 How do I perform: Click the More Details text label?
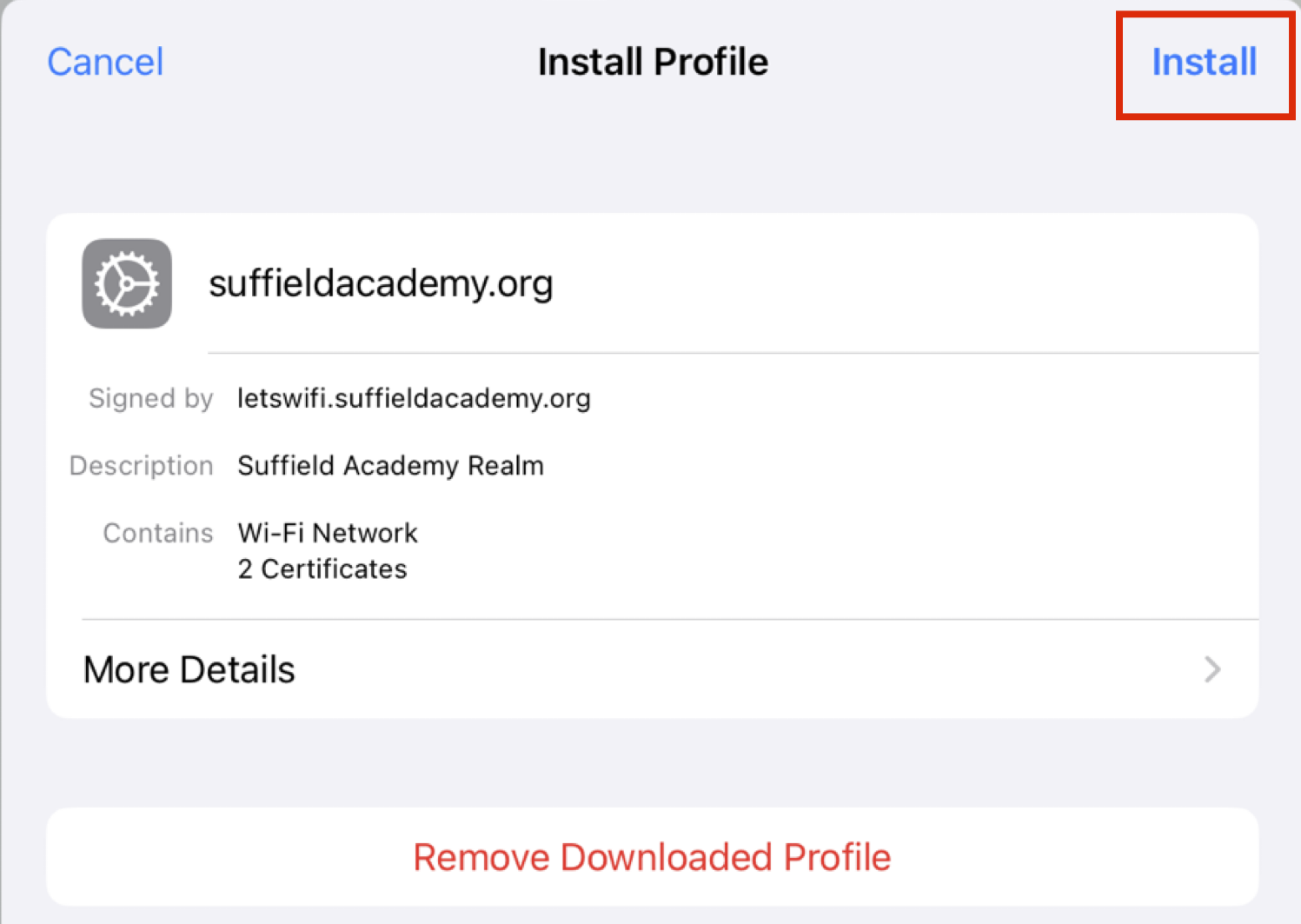[x=189, y=669]
